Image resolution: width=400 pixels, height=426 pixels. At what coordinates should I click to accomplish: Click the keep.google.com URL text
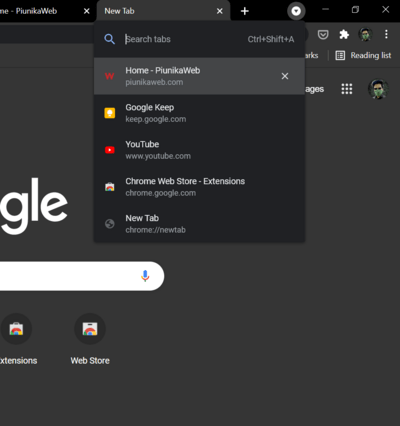point(156,119)
